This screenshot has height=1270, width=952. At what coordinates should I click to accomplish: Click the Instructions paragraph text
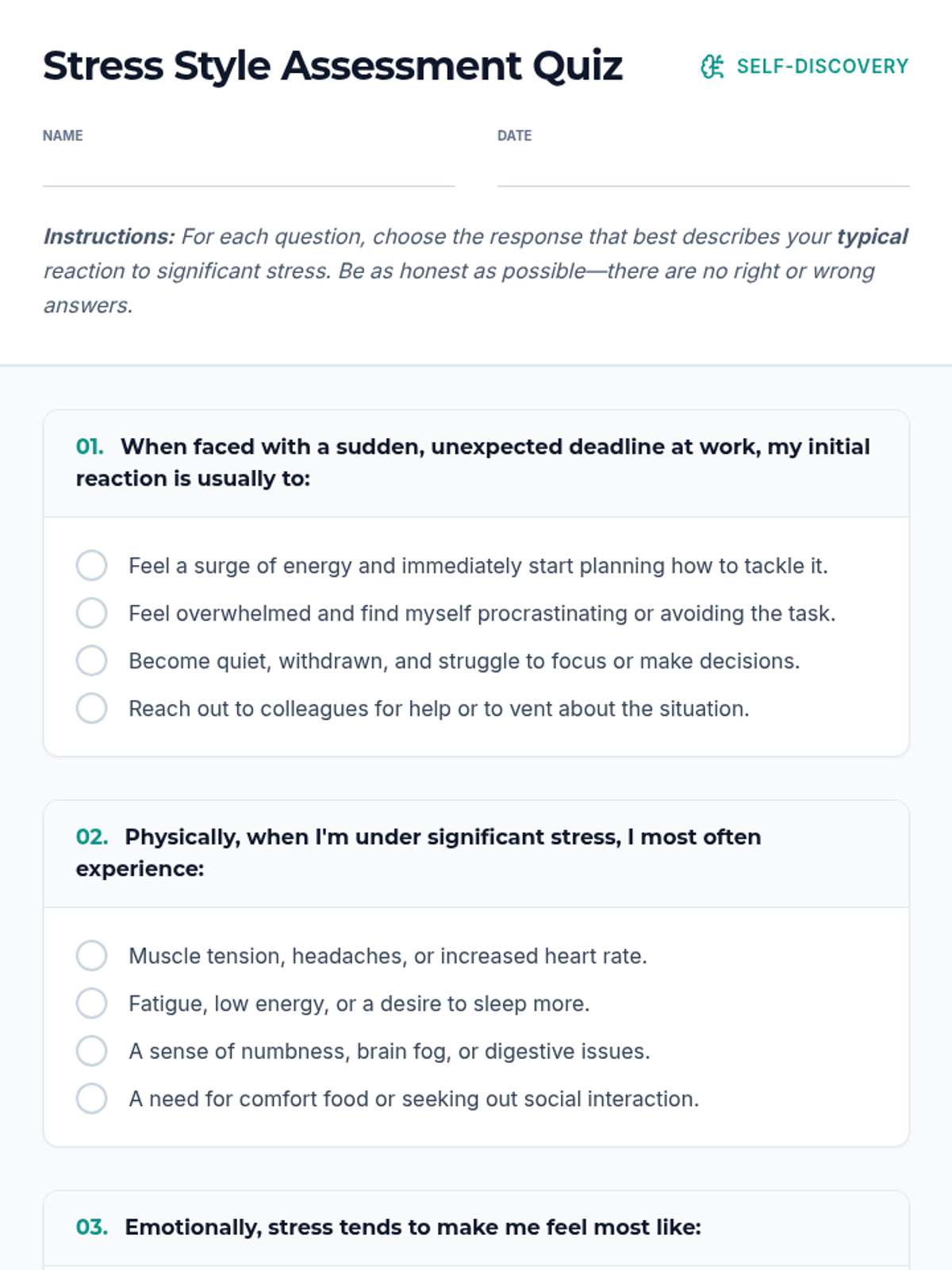(x=474, y=271)
